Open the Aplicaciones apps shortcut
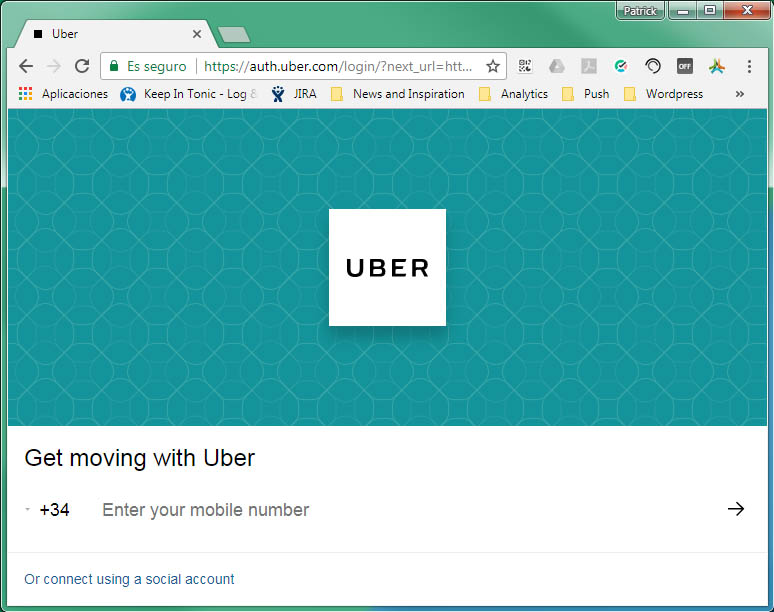 pyautogui.click(x=64, y=94)
